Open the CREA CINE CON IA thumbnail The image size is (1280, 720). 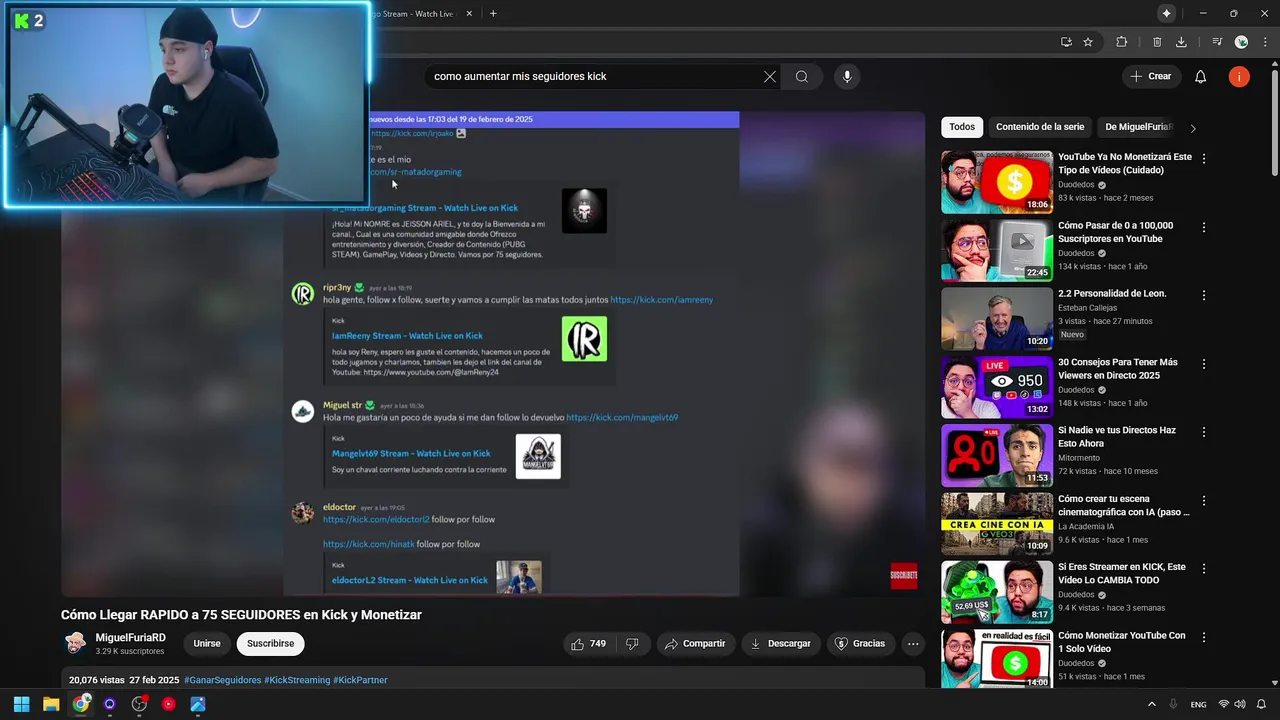tap(997, 523)
